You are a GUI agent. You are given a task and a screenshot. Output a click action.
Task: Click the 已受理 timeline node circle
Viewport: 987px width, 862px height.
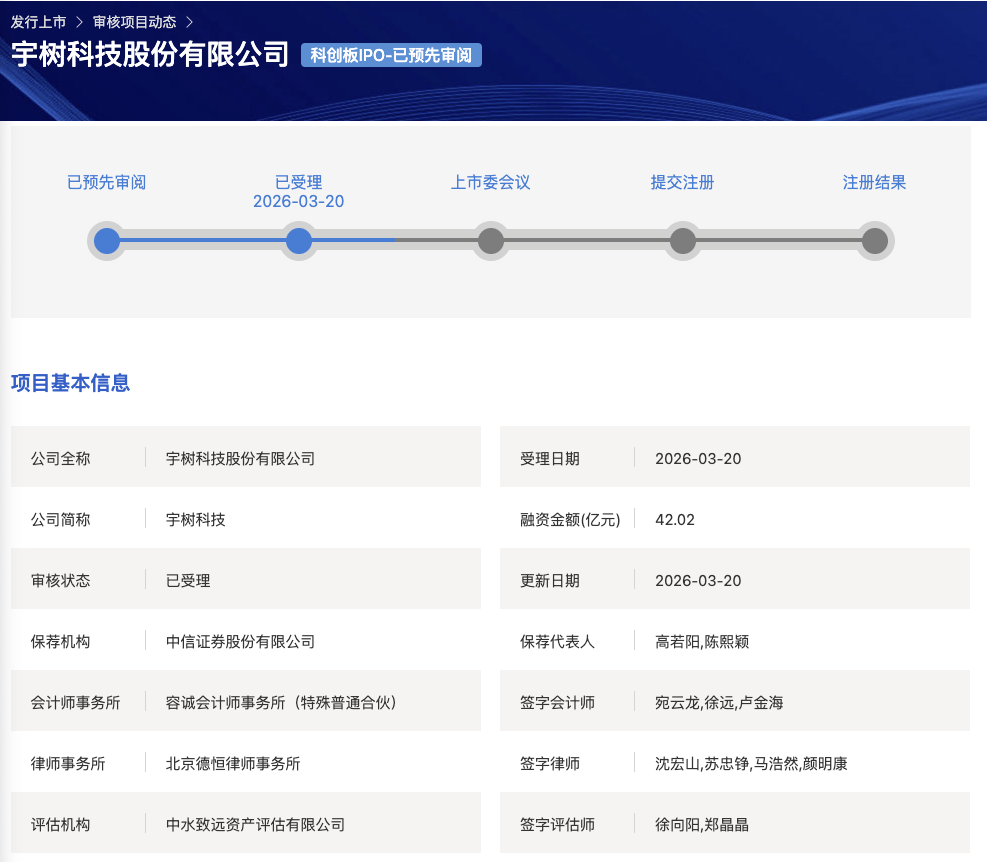299,241
